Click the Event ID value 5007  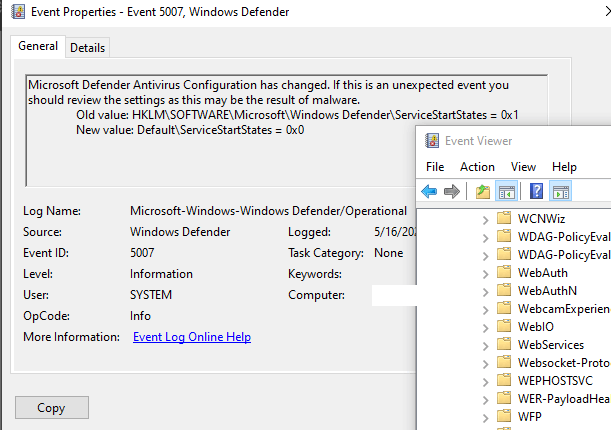point(142,253)
